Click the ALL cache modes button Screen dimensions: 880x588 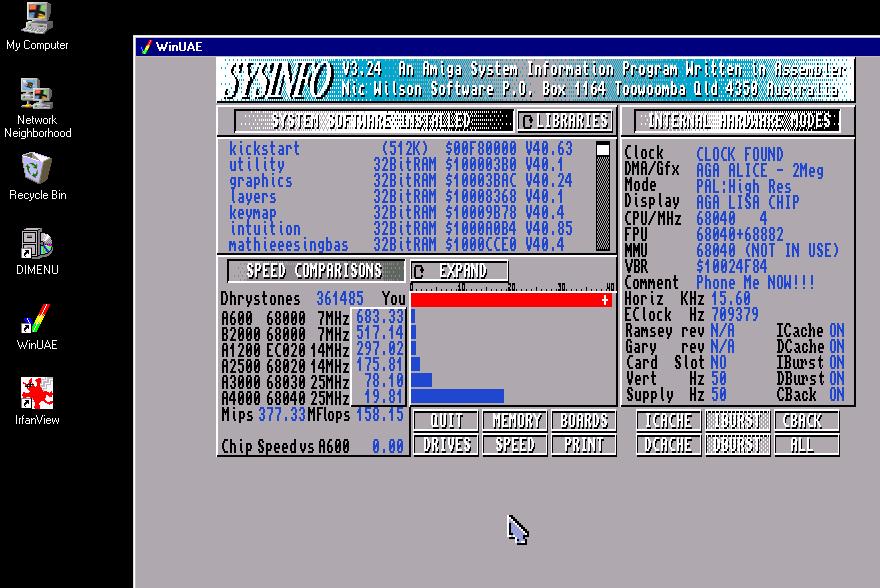click(806, 445)
